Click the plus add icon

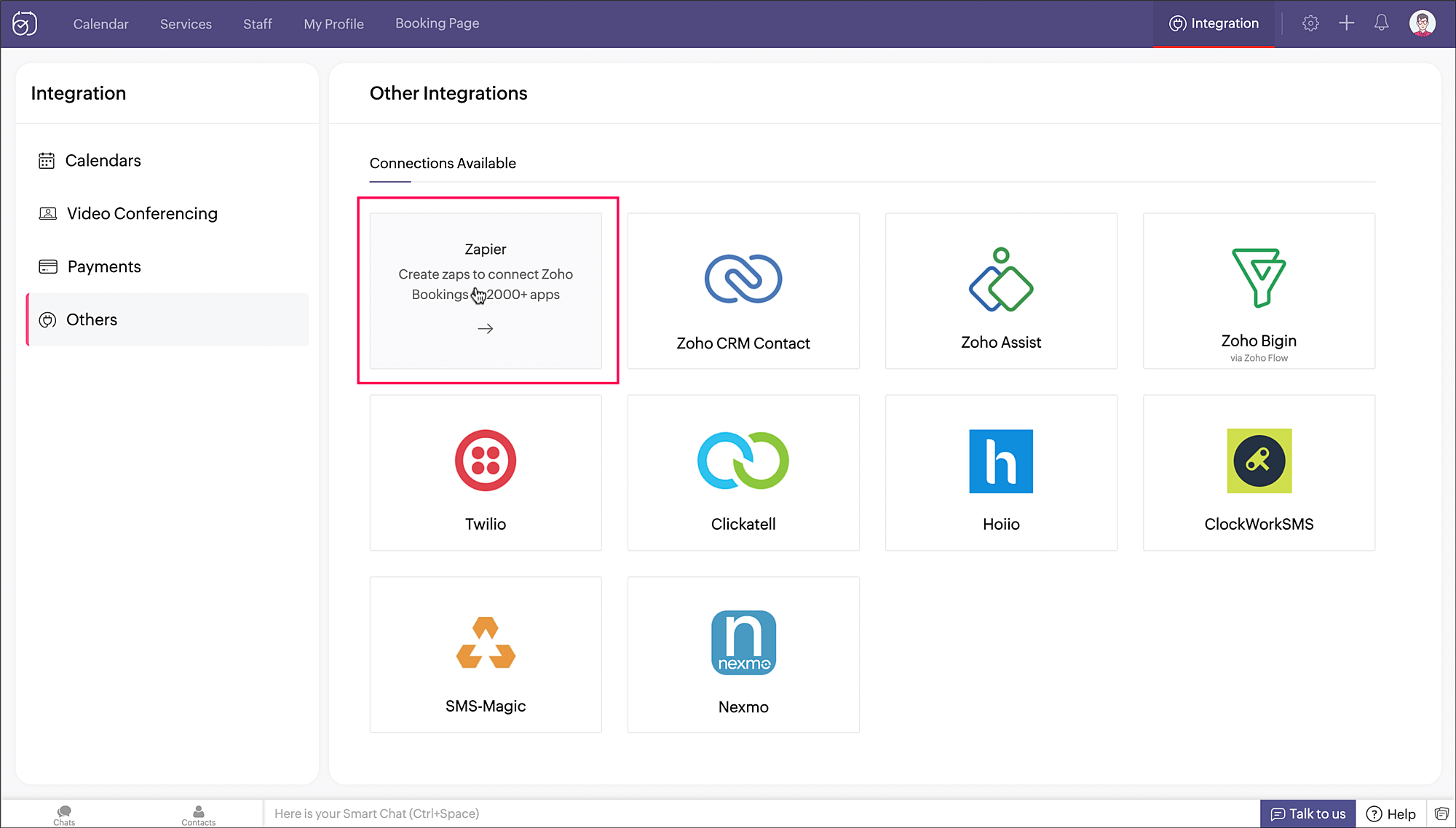[1346, 23]
